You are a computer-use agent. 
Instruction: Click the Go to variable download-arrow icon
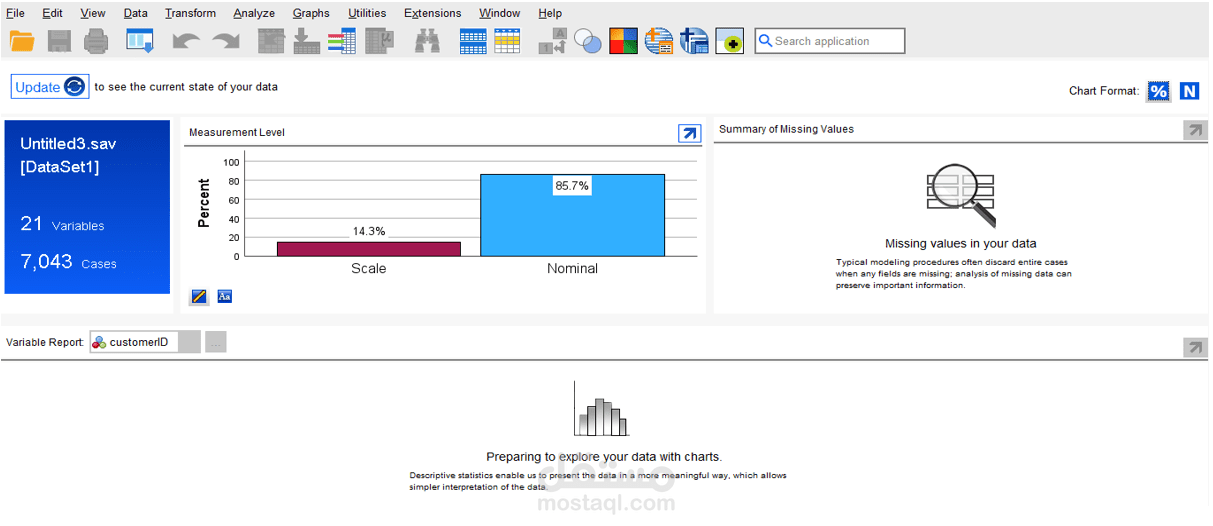pyautogui.click(x=306, y=41)
